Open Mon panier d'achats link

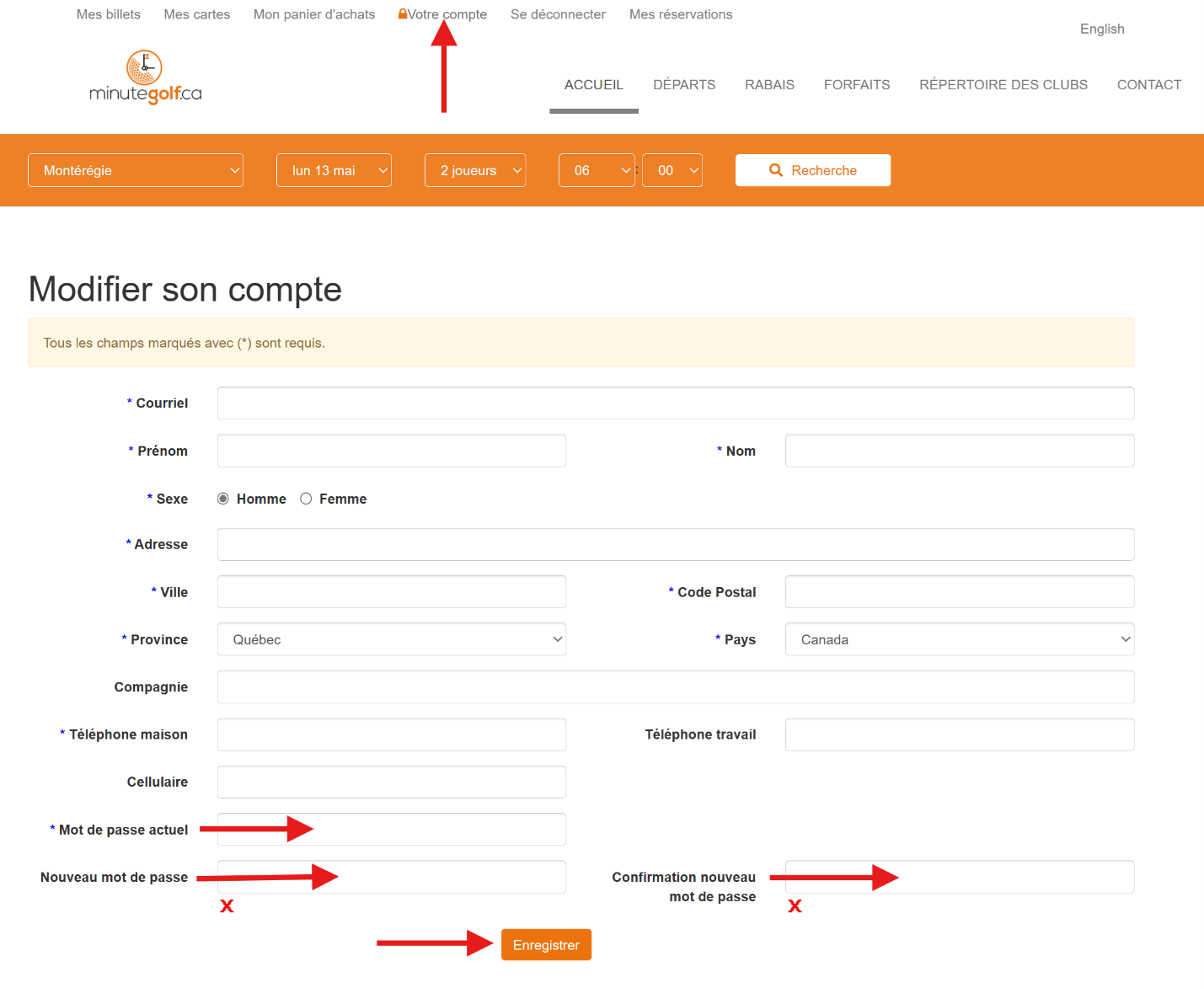314,14
